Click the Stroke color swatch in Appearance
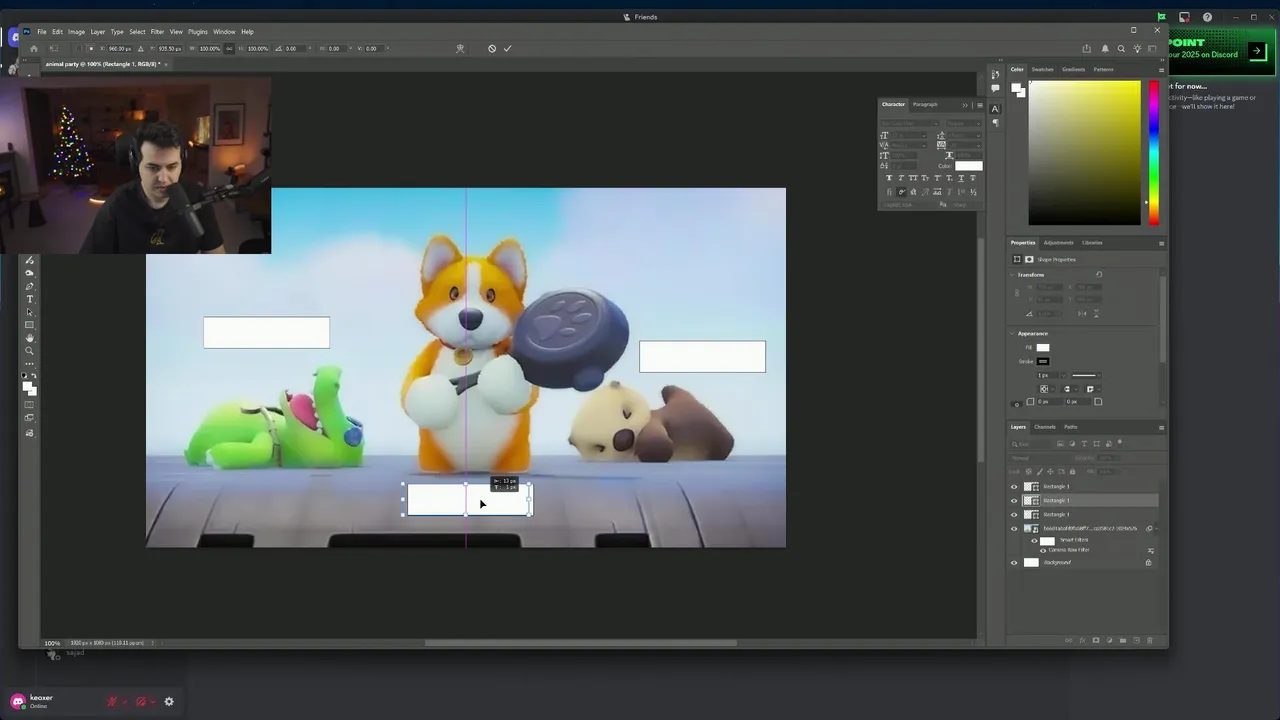Viewport: 1280px width, 720px height. [x=1043, y=361]
